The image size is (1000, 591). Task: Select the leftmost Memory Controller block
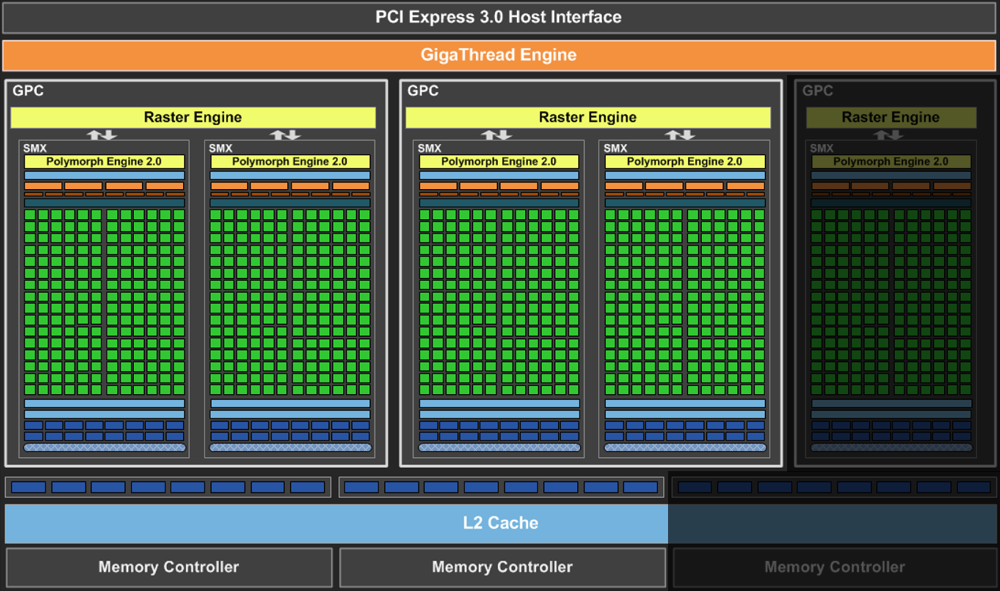coord(169,567)
